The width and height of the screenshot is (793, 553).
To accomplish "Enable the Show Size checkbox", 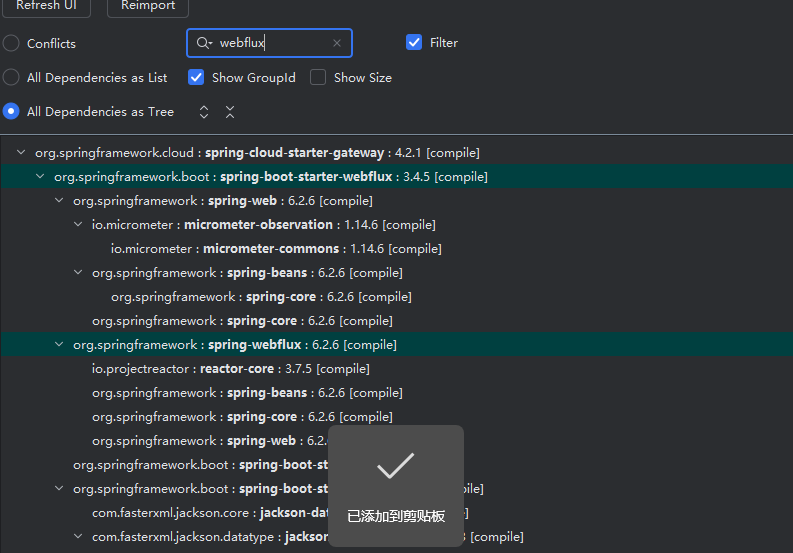I will click(x=318, y=77).
